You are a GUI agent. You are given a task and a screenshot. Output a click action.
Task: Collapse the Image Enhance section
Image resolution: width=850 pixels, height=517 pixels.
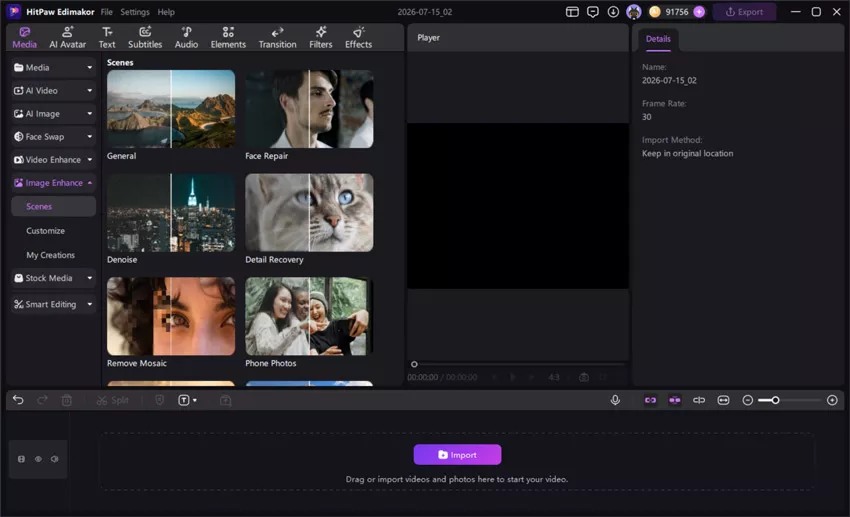coord(53,183)
